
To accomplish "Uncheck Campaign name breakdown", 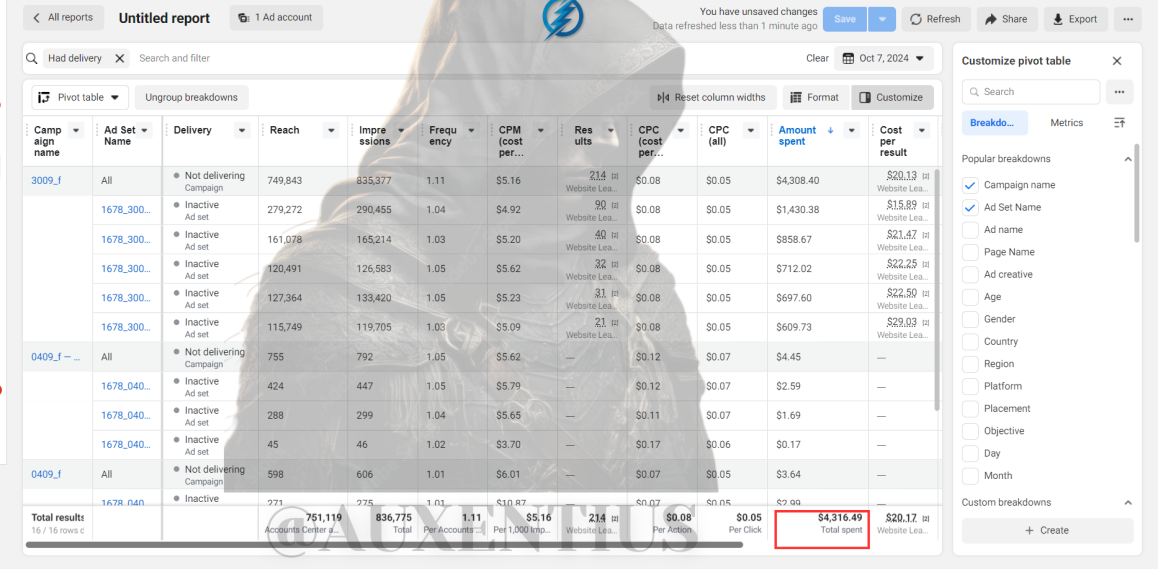I will [970, 185].
